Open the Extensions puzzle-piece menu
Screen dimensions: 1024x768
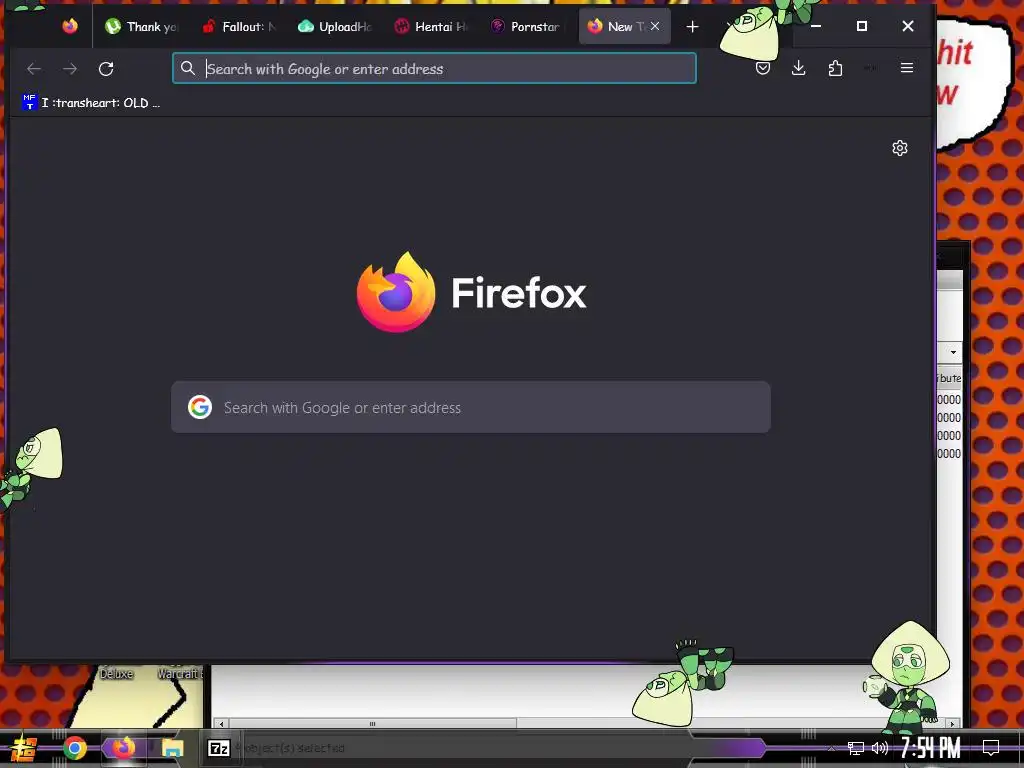point(835,68)
